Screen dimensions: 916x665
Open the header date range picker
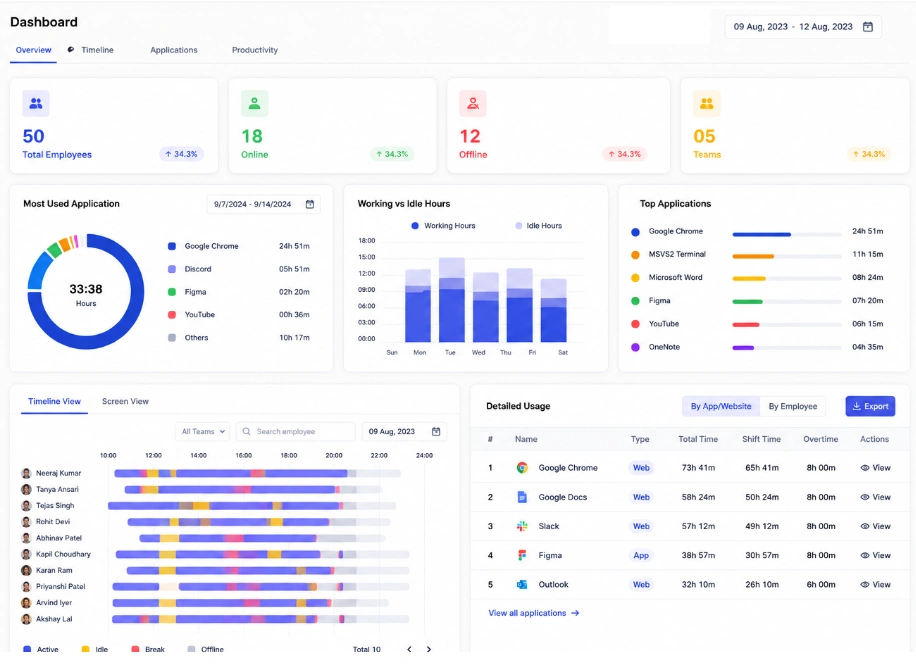point(803,27)
